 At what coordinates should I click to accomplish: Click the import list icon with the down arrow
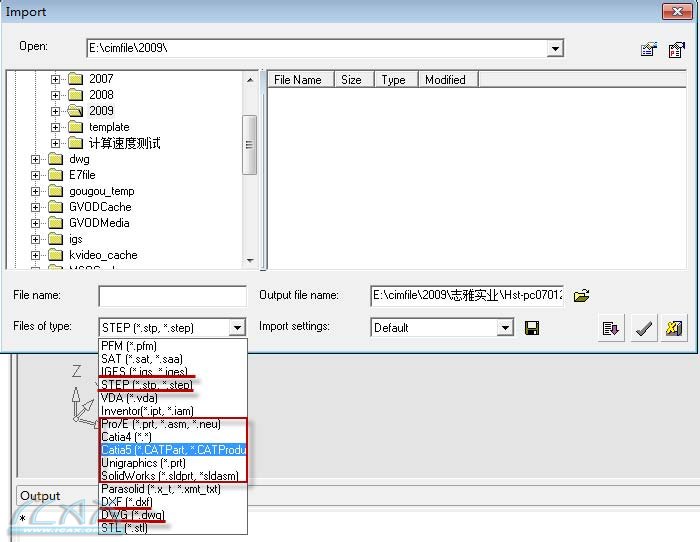(610, 329)
